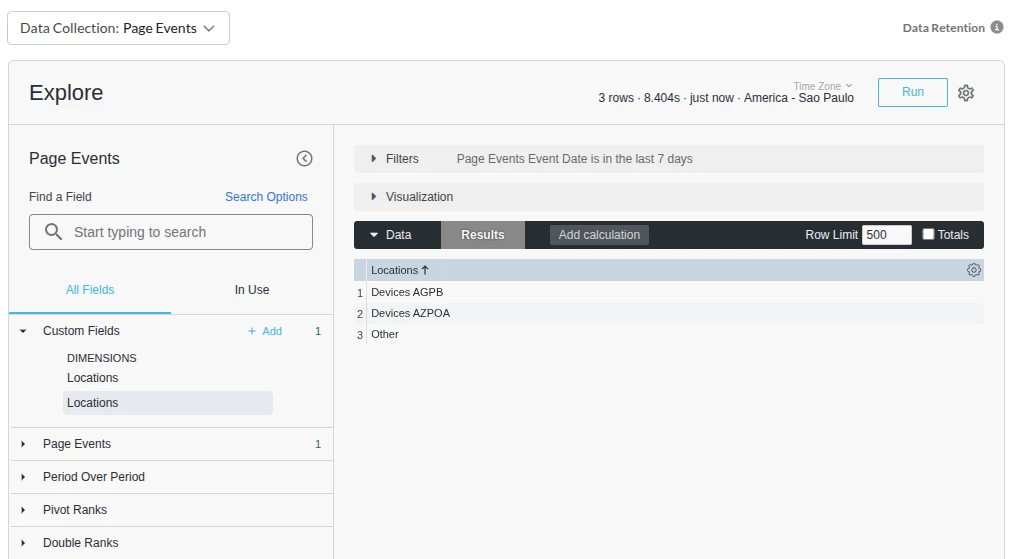Screen dimensions: 1010x559
Task: Enable the Totals checkbox
Action: click(x=928, y=234)
